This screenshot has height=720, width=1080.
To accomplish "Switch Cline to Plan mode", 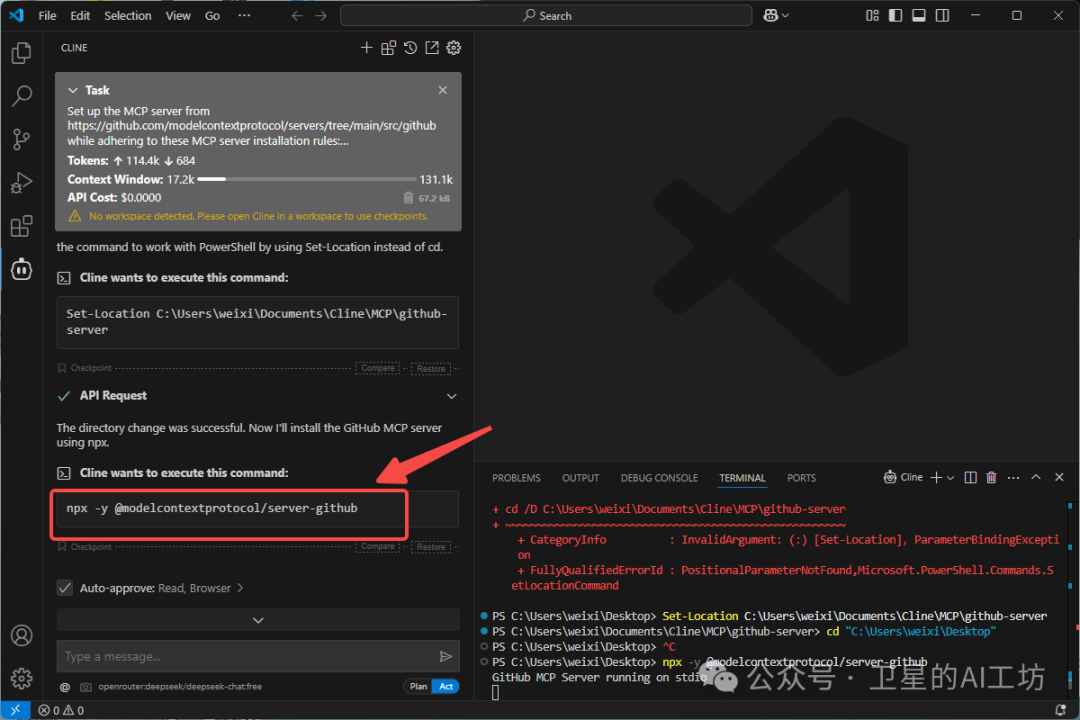I will pos(418,686).
